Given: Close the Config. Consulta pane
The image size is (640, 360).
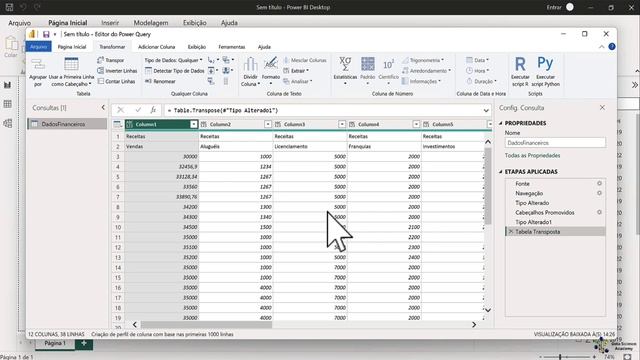Looking at the screenshot, I should tap(602, 107).
